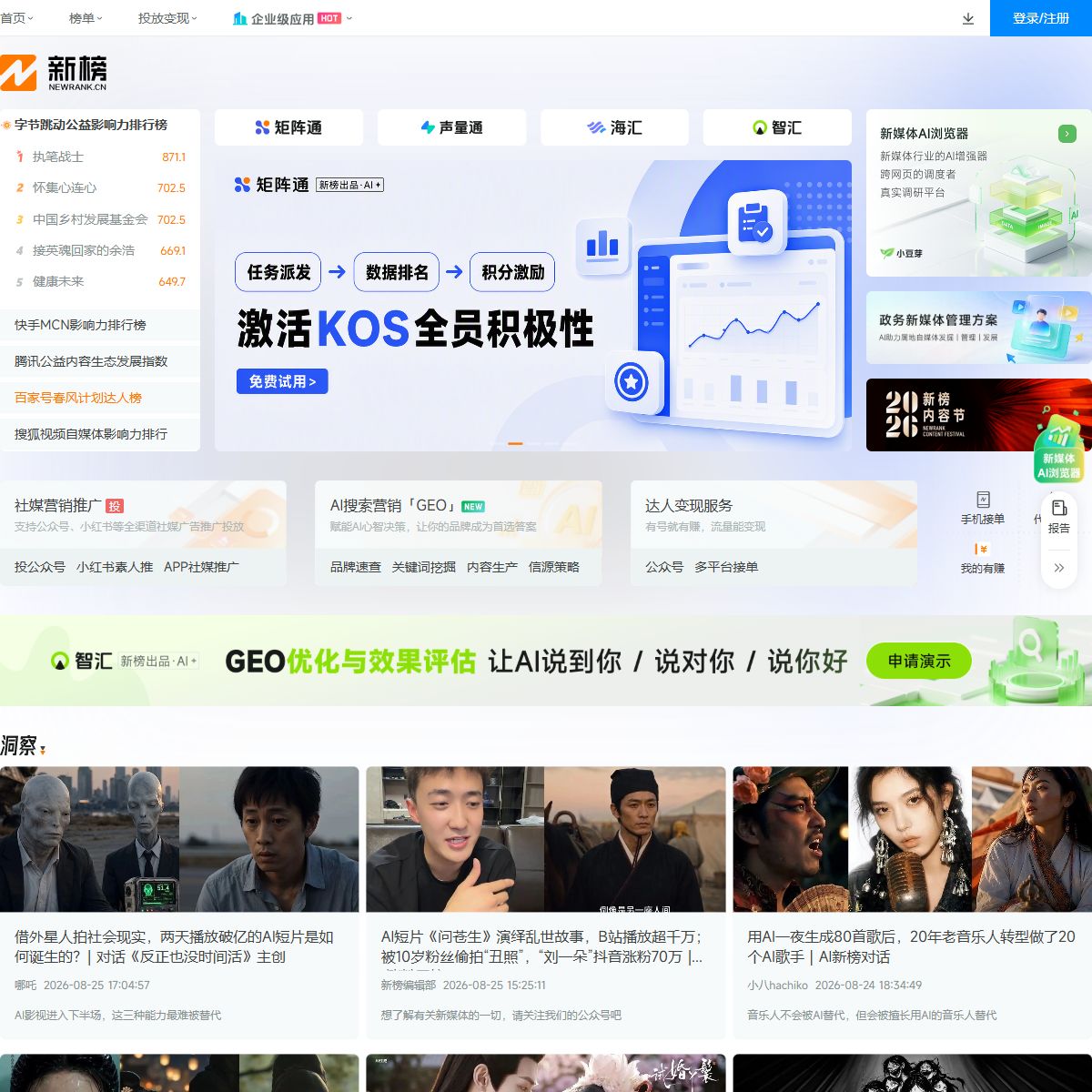Image resolution: width=1092 pixels, height=1092 pixels.
Task: Open the 小红书素人推 link
Action: click(x=115, y=567)
